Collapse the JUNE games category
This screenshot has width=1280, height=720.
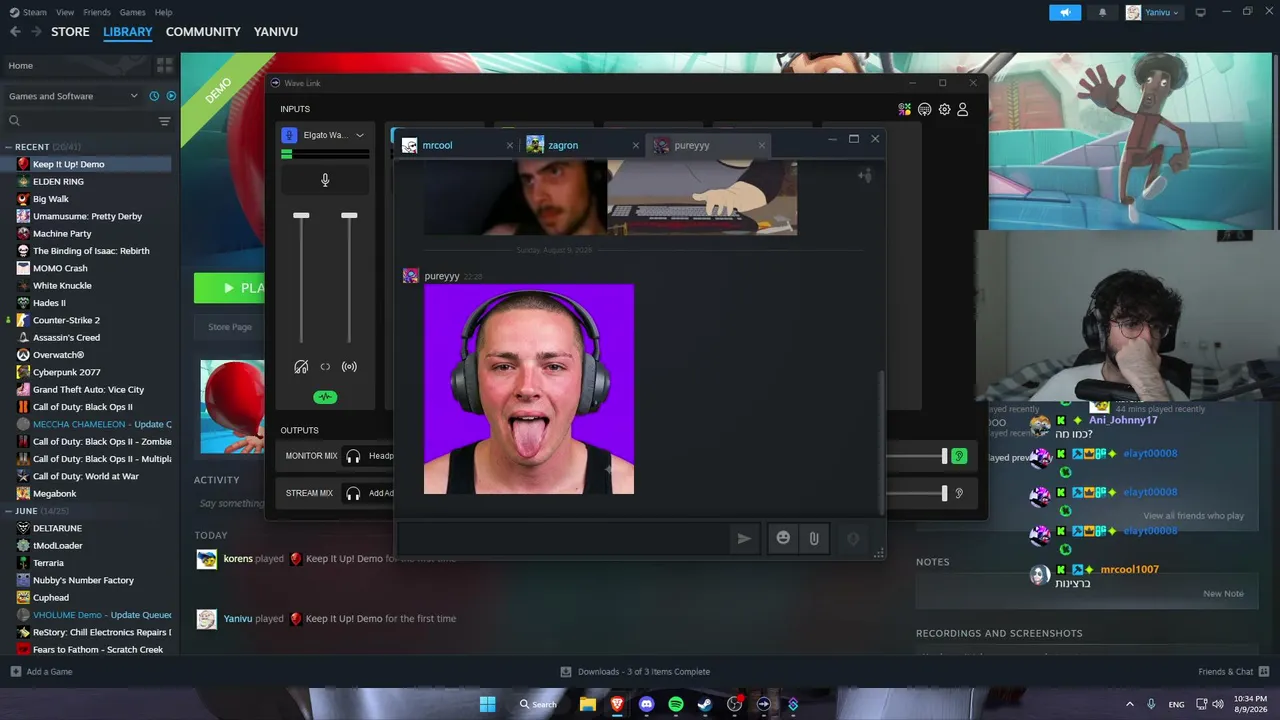point(10,511)
